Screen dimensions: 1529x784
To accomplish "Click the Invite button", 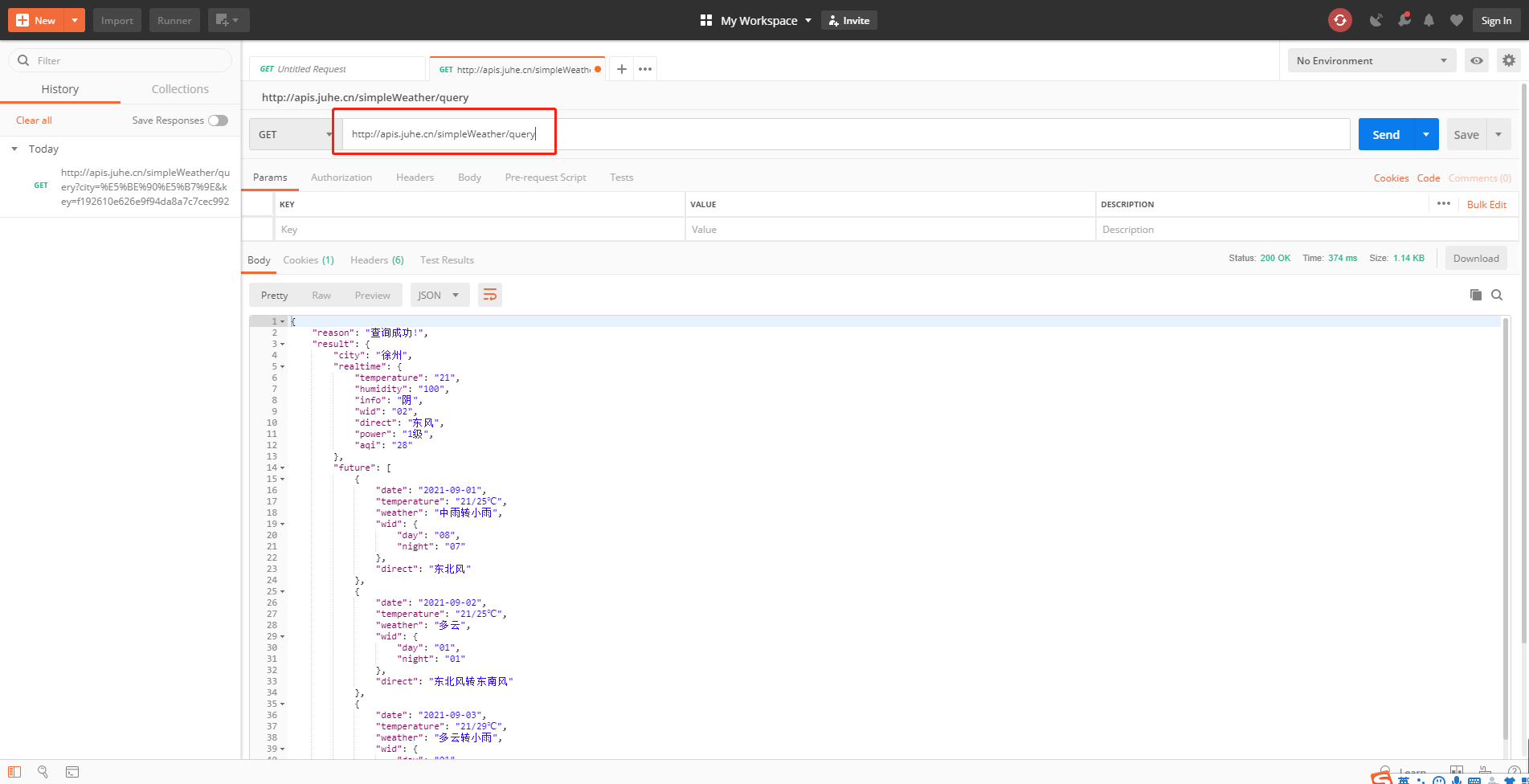I will click(x=849, y=20).
